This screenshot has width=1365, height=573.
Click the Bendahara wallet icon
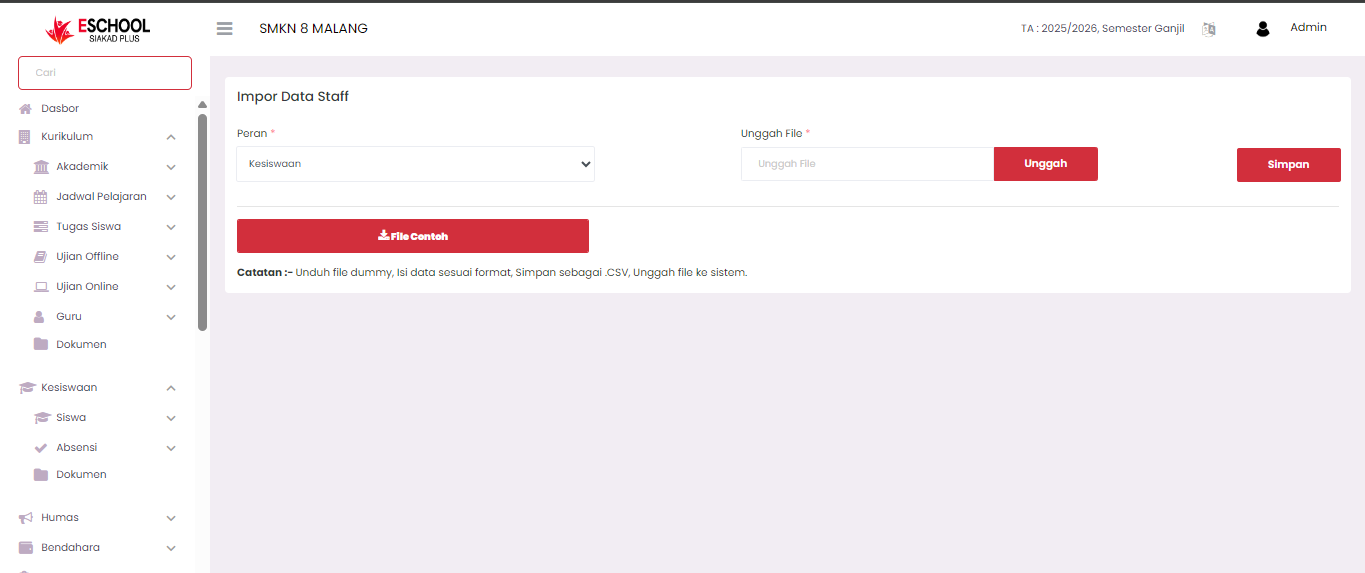click(x=26, y=548)
